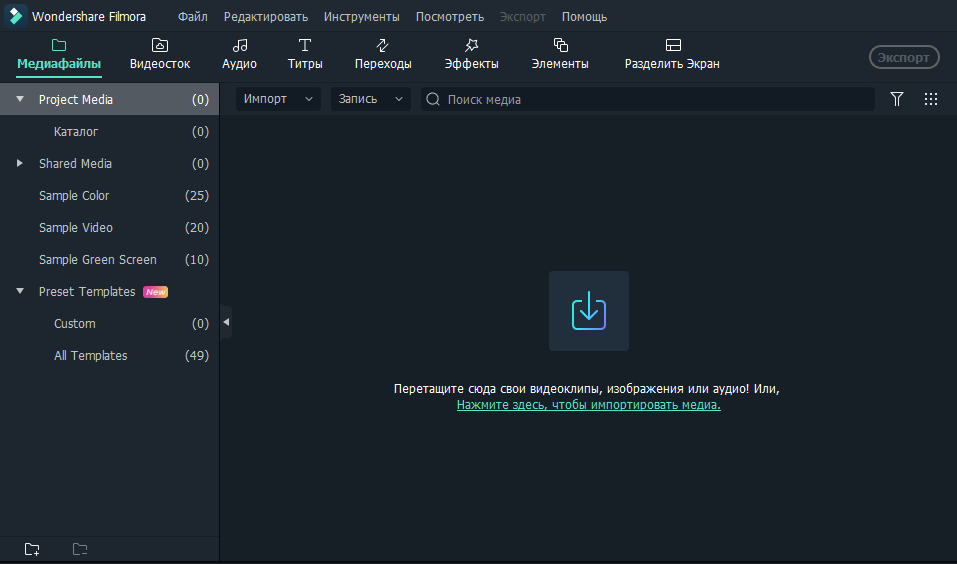The width and height of the screenshot is (957, 564).
Task: Click the magnifier search icon
Action: point(433,99)
